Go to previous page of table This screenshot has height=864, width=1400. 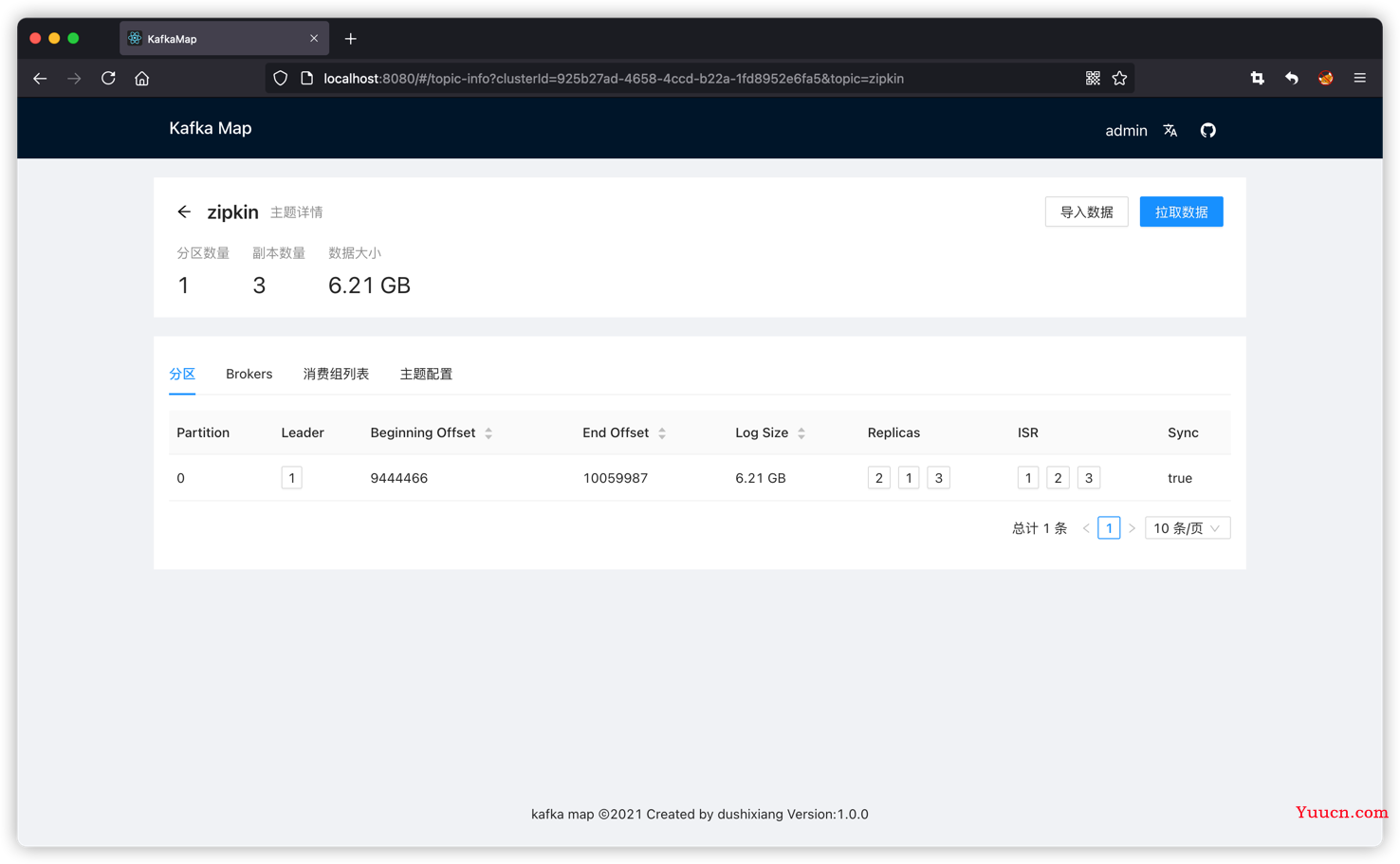pos(1086,528)
